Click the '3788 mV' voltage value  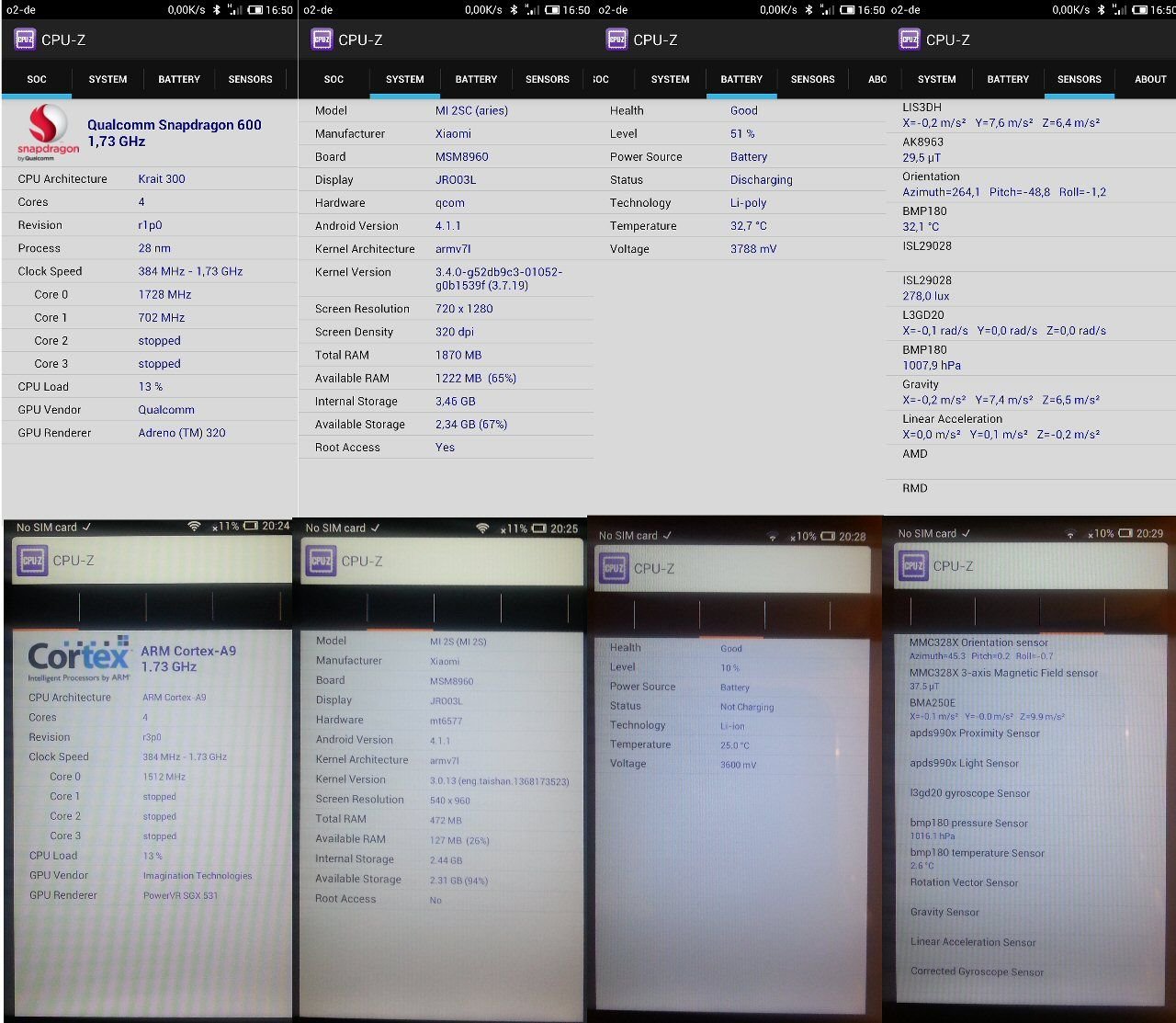tap(753, 249)
